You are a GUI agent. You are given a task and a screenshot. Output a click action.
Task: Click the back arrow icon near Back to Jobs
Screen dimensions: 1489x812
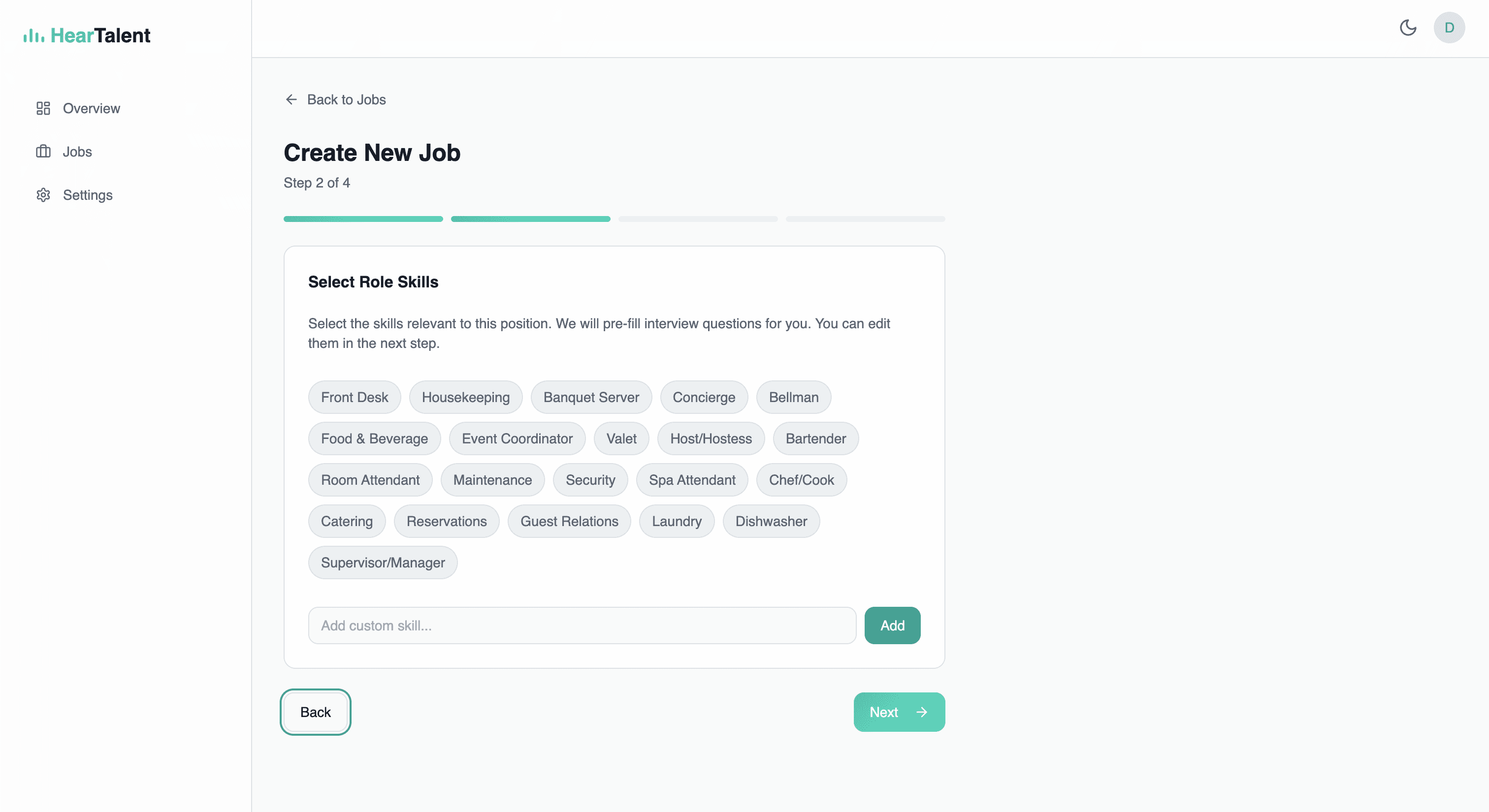click(291, 99)
